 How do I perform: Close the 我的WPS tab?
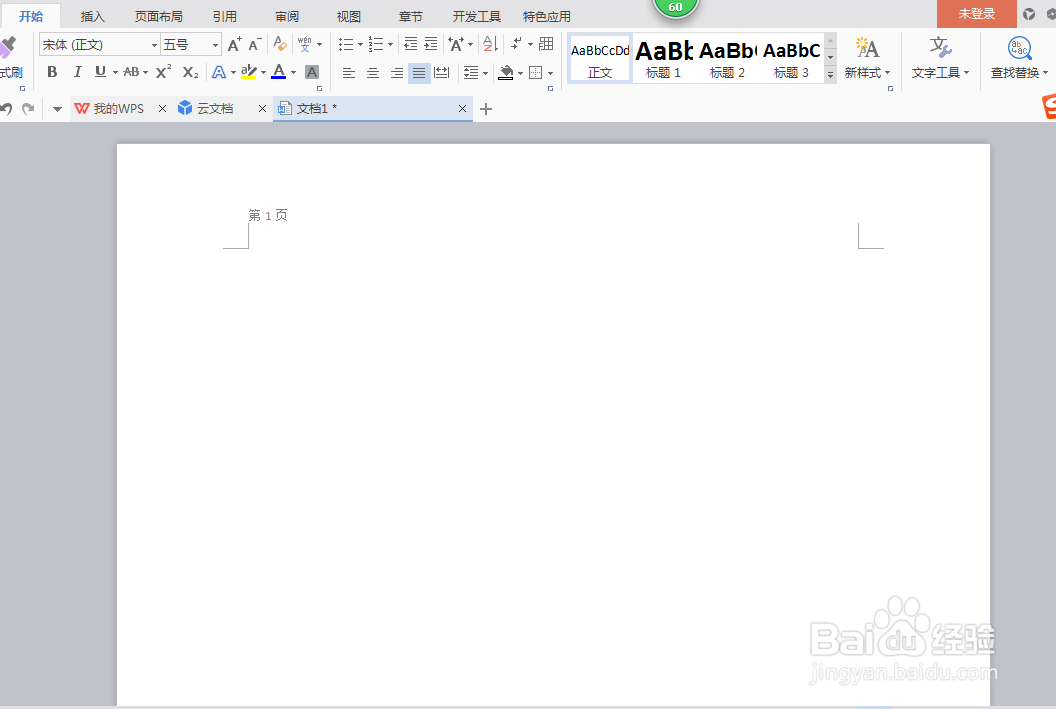[162, 108]
